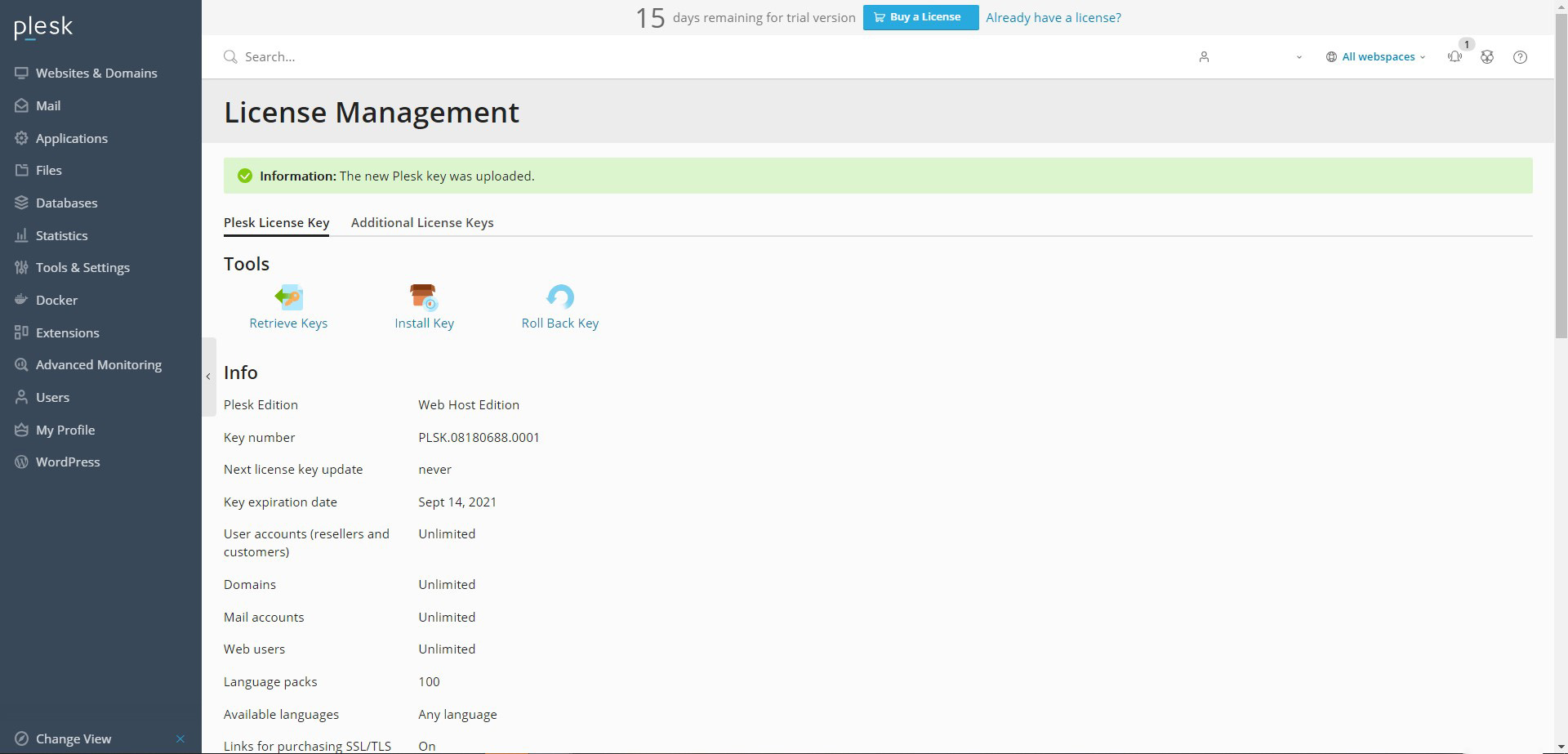Click the Plesk logo in sidebar
1568x754 pixels.
click(x=44, y=28)
